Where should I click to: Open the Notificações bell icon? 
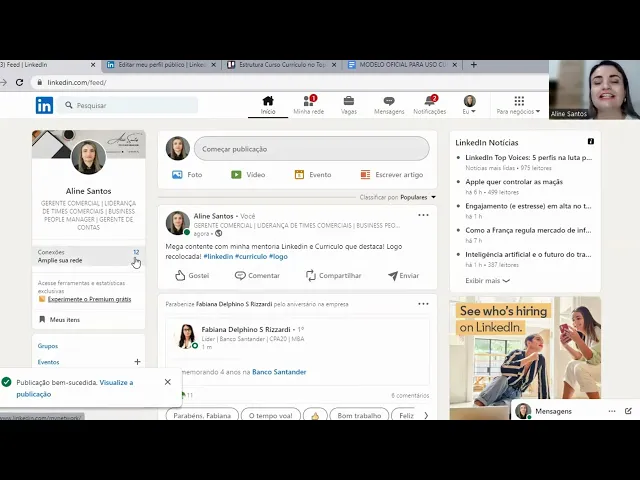(x=429, y=105)
